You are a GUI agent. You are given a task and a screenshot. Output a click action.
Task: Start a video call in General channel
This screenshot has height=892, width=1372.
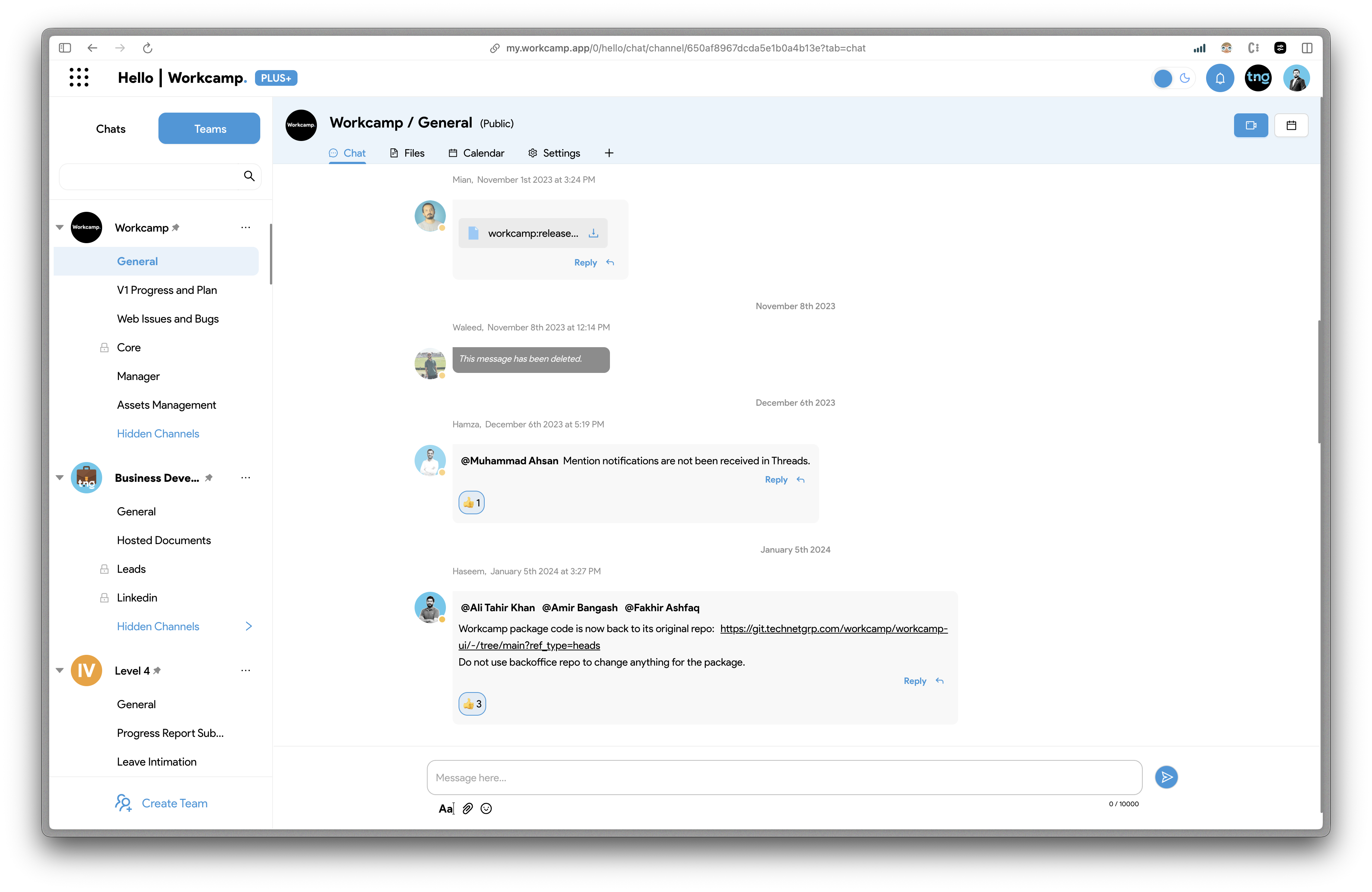1250,125
